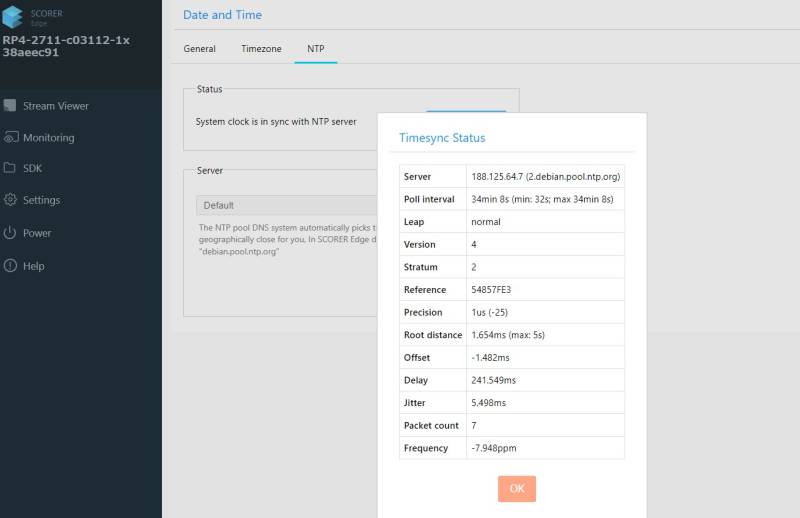The width and height of the screenshot is (800, 518).
Task: Click the Frequency value -7.948ppm
Action: 494,448
